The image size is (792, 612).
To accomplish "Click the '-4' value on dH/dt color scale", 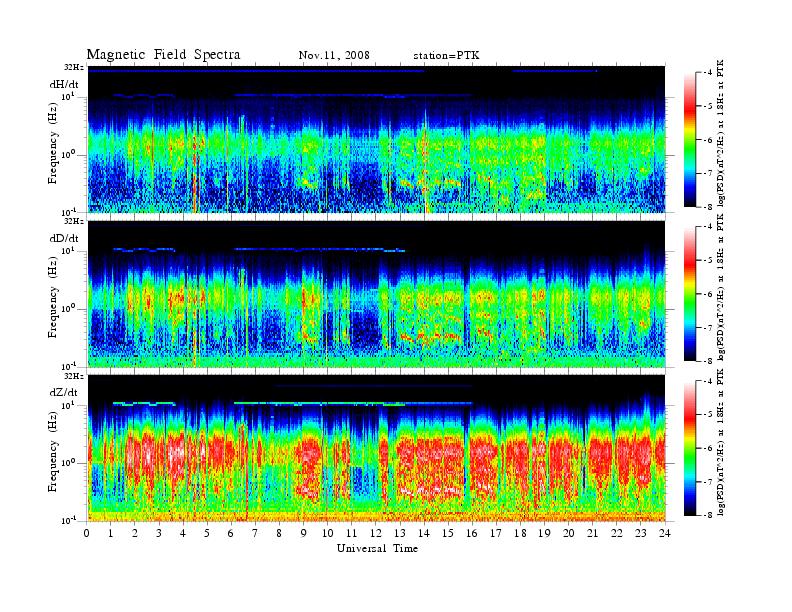I will coord(707,73).
